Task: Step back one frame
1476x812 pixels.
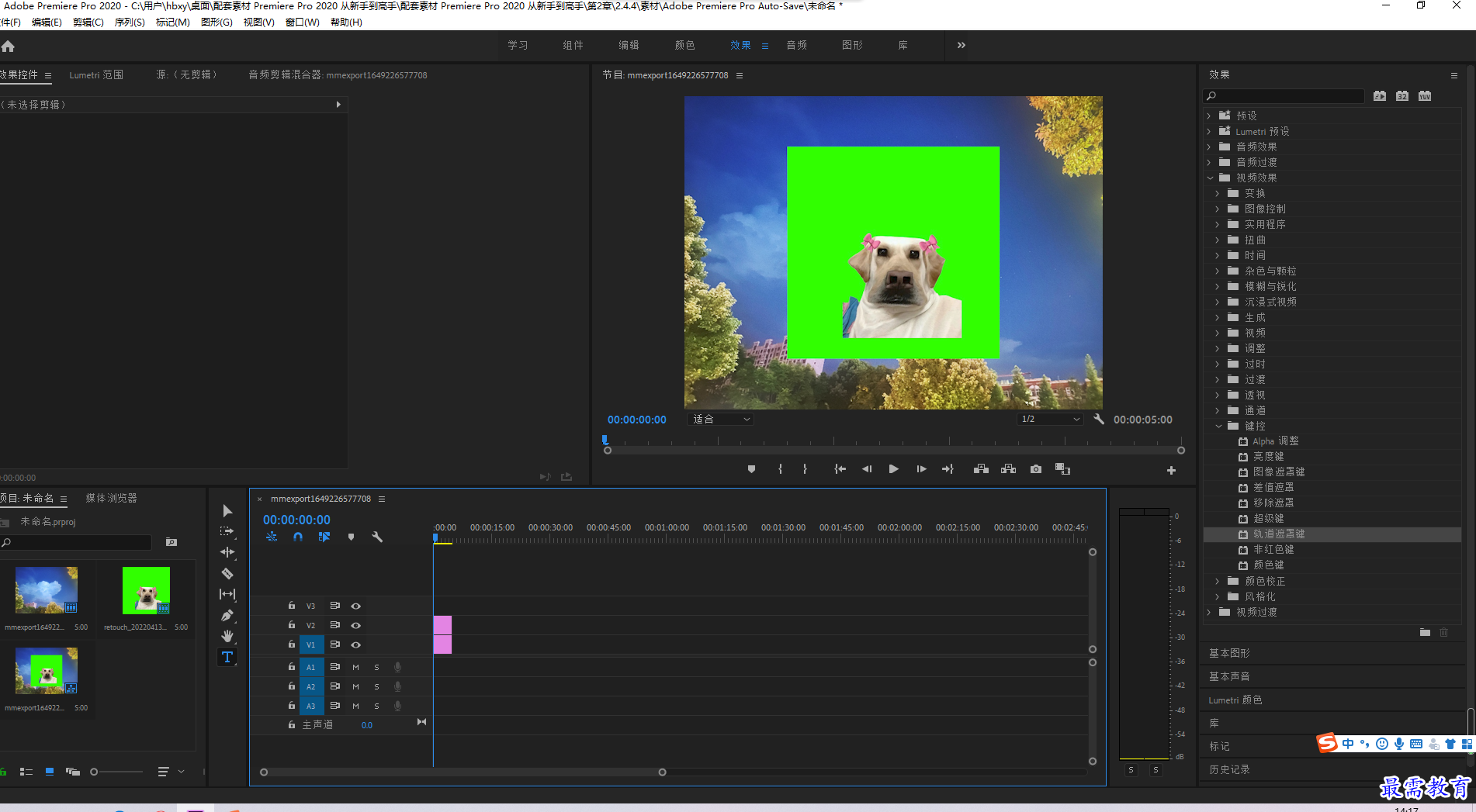Action: click(867, 469)
